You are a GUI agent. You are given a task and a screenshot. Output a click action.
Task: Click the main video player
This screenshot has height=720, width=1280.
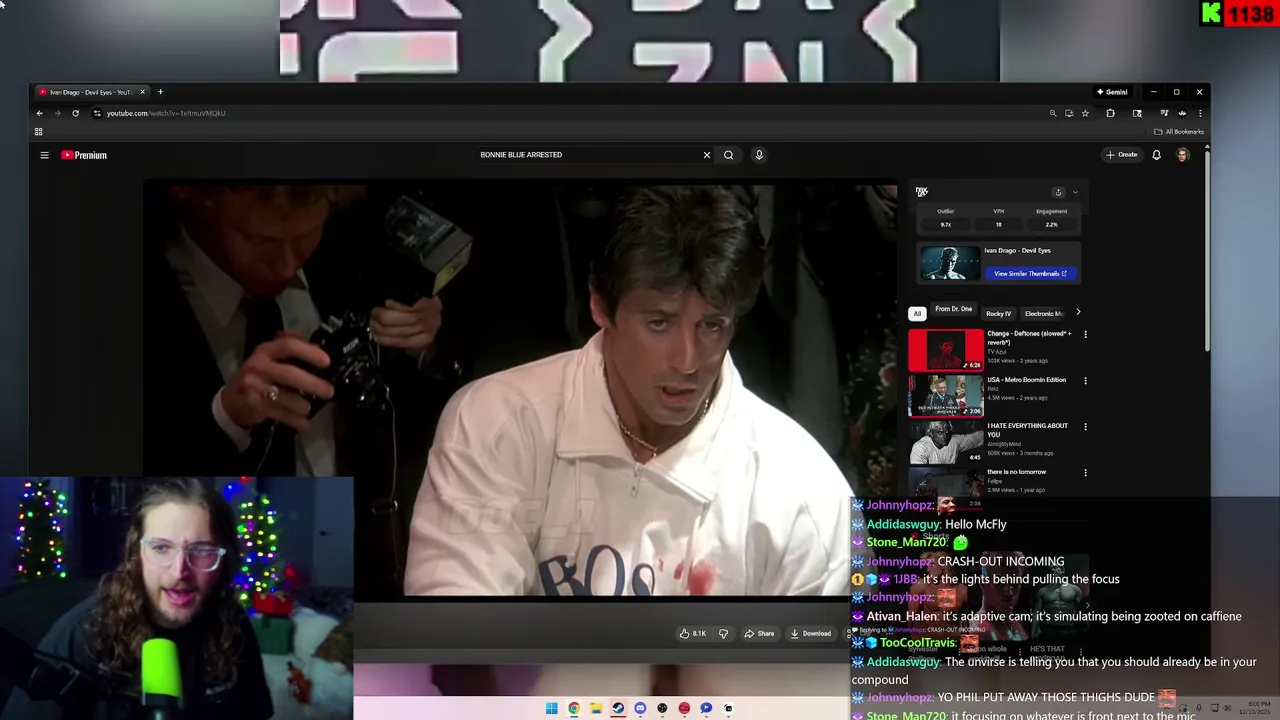coord(520,390)
